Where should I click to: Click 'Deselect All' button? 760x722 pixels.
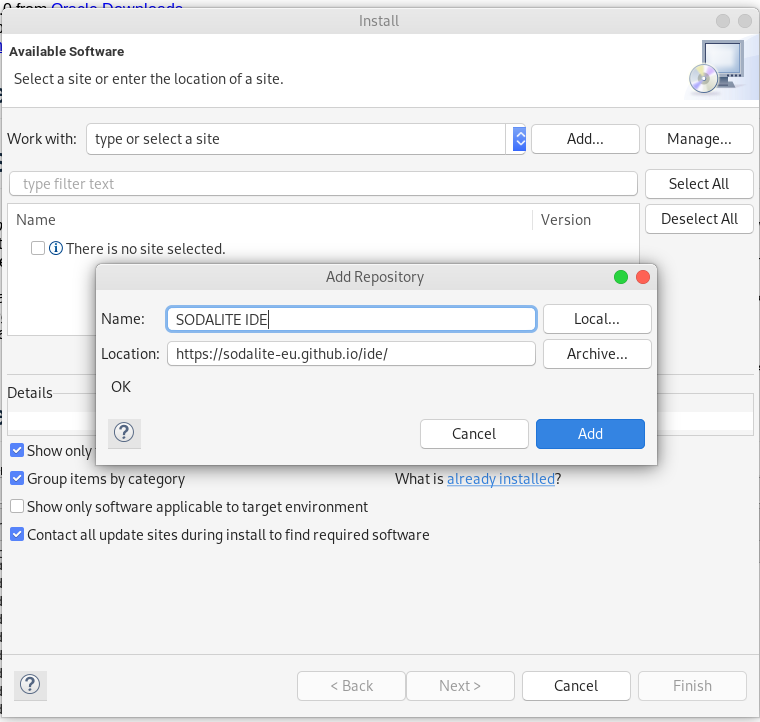pyautogui.click(x=699, y=219)
